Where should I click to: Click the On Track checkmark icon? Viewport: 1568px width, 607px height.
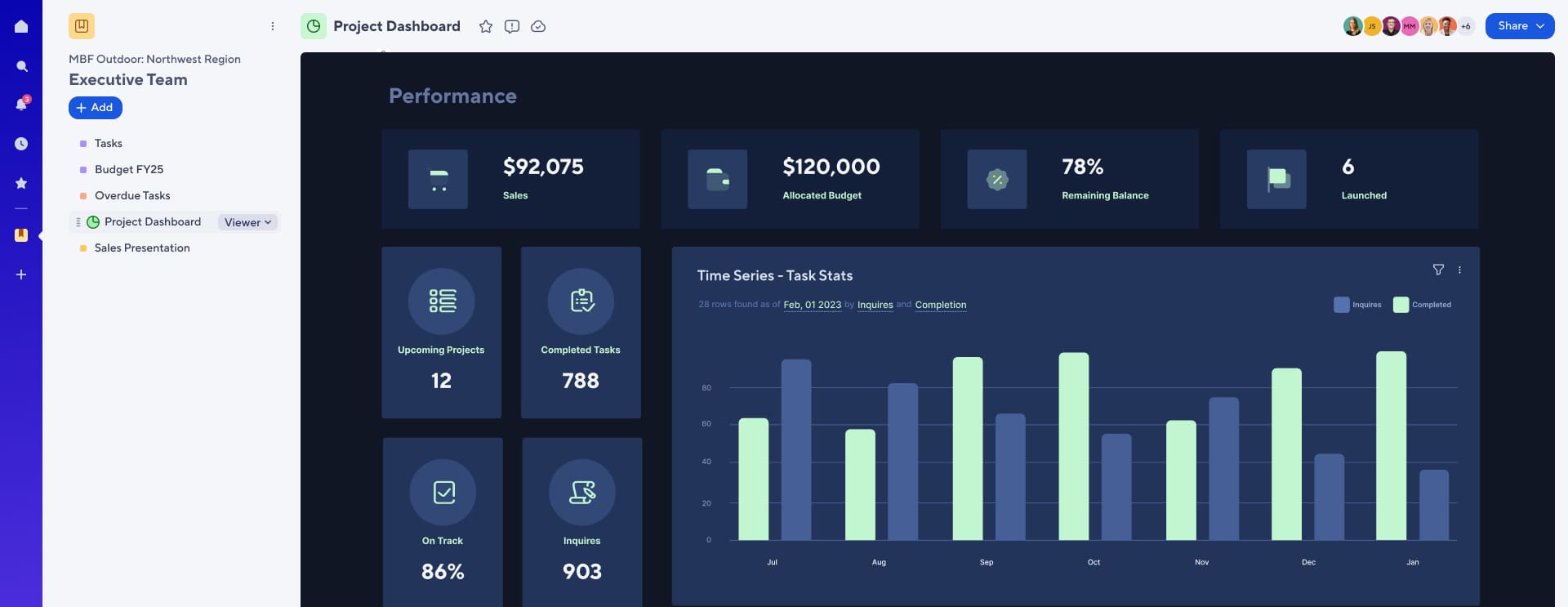coord(443,493)
